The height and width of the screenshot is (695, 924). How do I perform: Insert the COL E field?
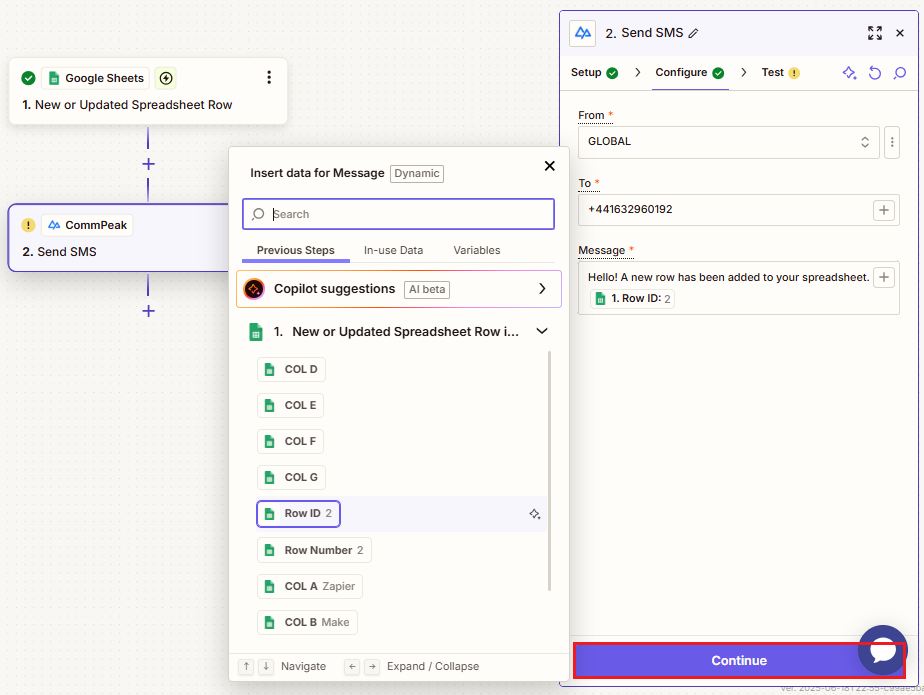pos(291,406)
